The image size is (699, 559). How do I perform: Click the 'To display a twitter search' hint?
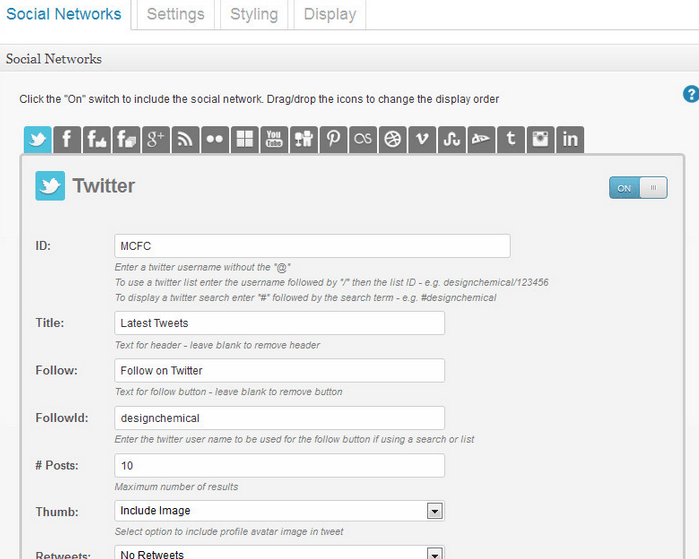306,297
